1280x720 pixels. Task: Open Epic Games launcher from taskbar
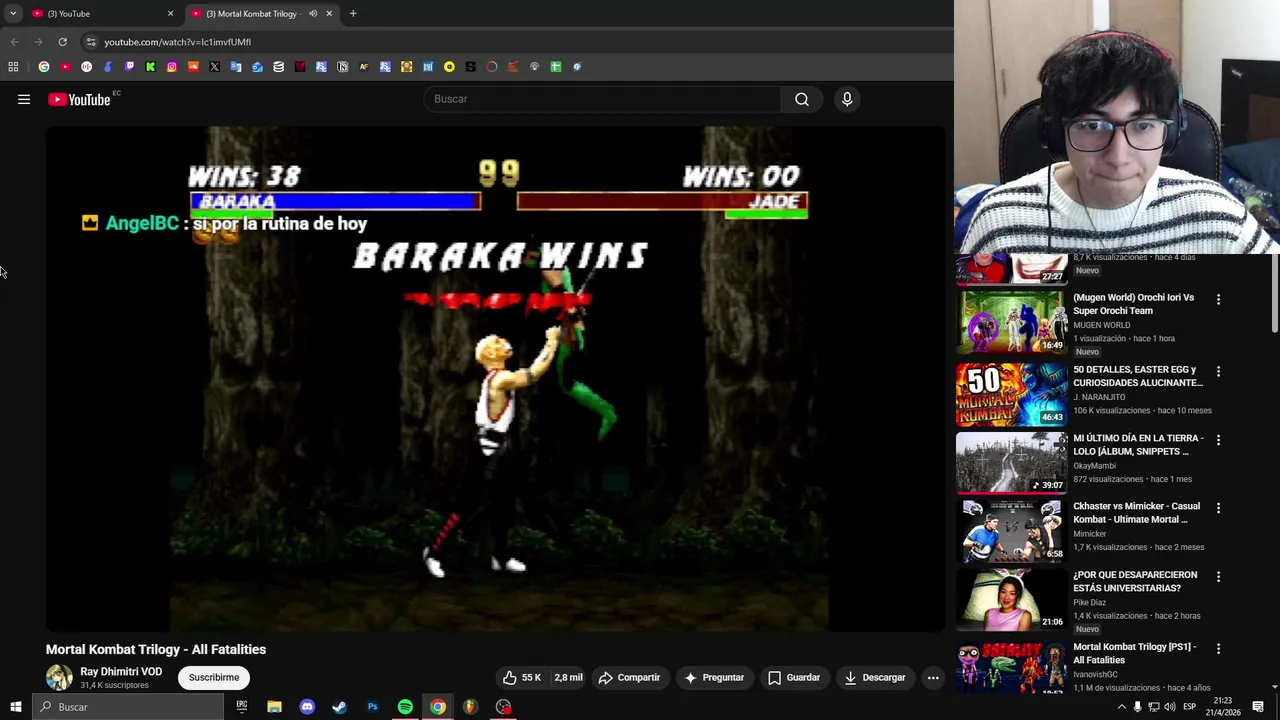(241, 707)
